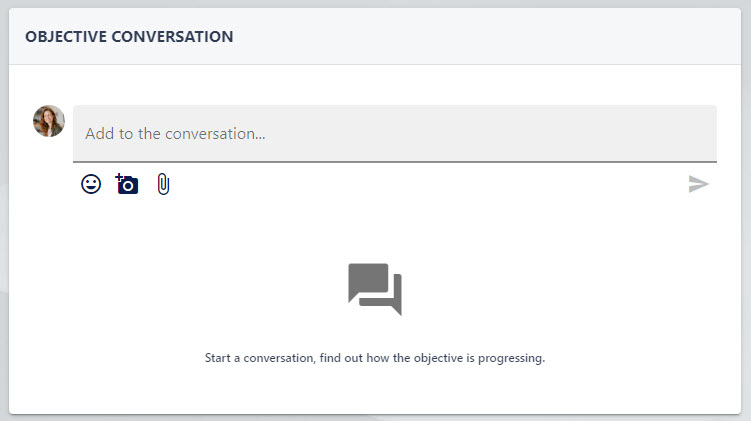Click the woman's circular avatar image

(49, 121)
